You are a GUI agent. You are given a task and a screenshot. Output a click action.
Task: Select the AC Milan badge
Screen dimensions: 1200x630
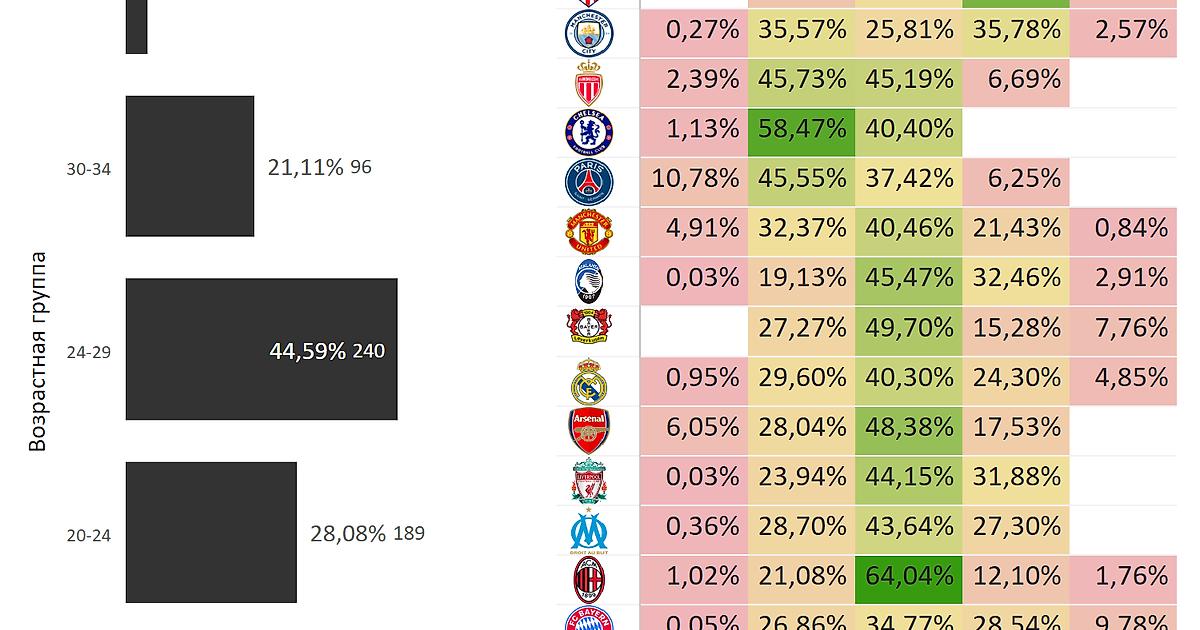click(588, 579)
